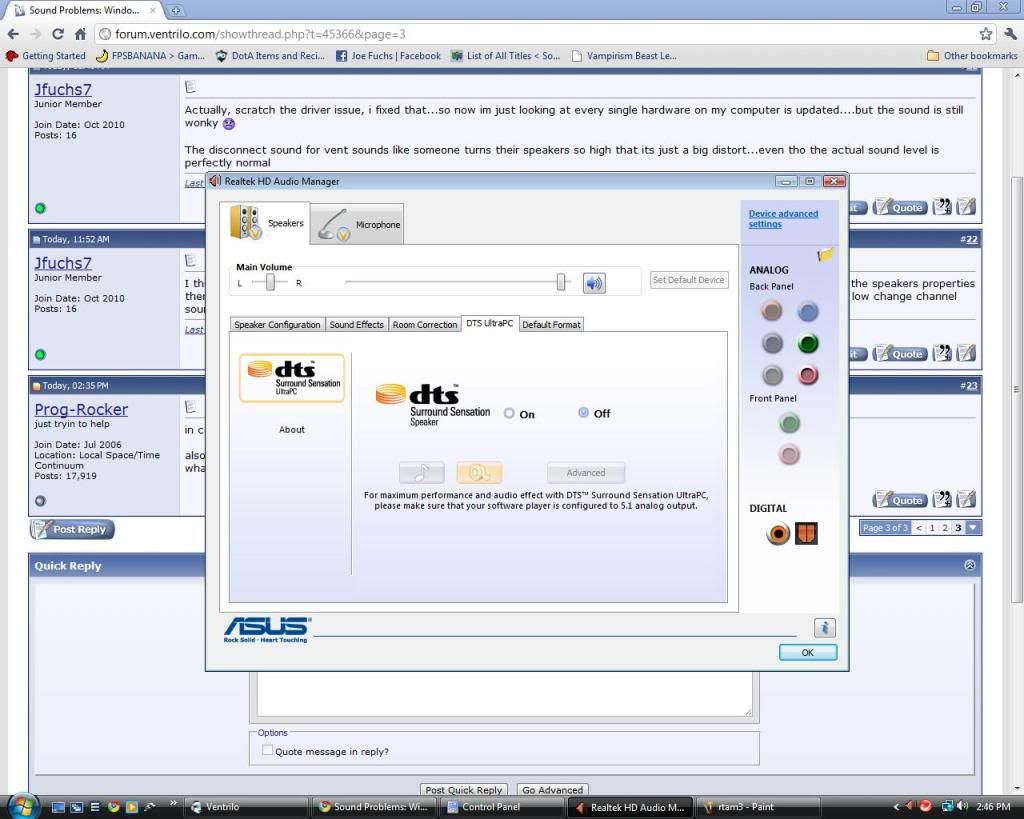The image size is (1024, 819).
Task: Adjust the L/R balance slider handle
Action: (x=270, y=282)
